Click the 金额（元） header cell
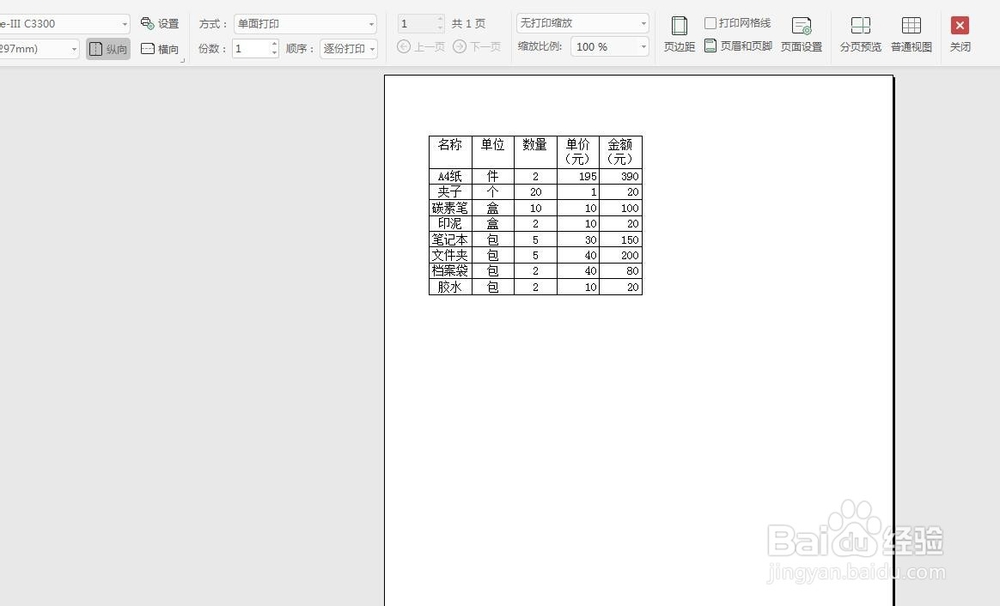Viewport: 1000px width, 606px height. pos(621,152)
